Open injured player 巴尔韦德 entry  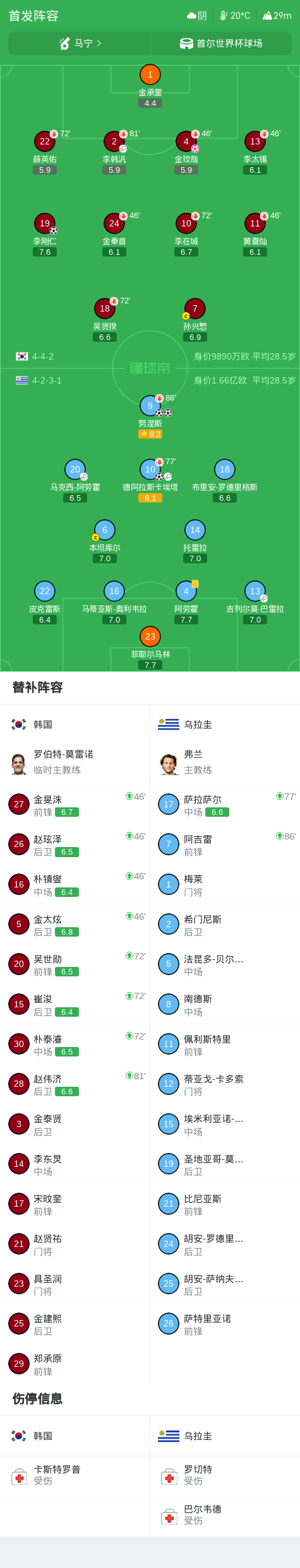pos(225,1516)
